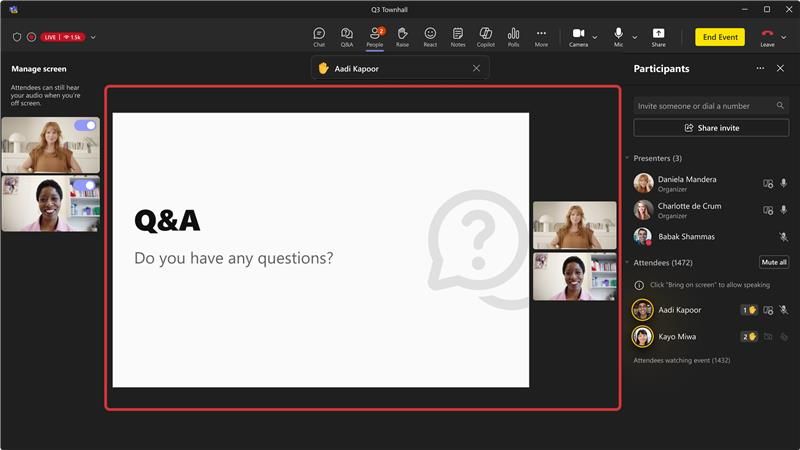Image resolution: width=800 pixels, height=450 pixels.
Task: Mute Daniela Mandera's microphone
Action: click(784, 183)
